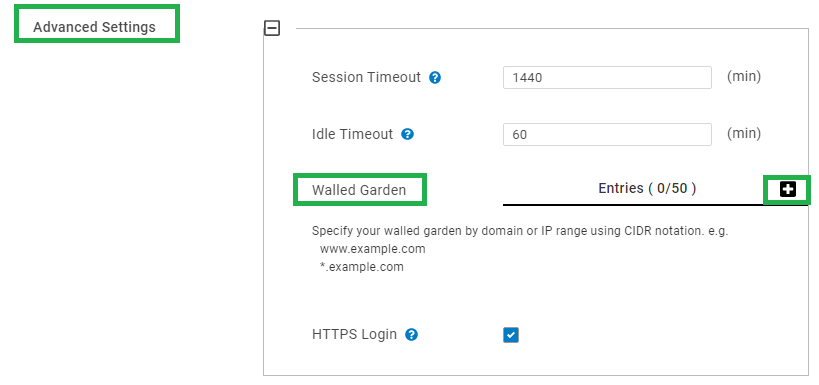Screen dimensions: 819x385
Task: Click the *.example.com wildcard example text
Action: (x=361, y=267)
